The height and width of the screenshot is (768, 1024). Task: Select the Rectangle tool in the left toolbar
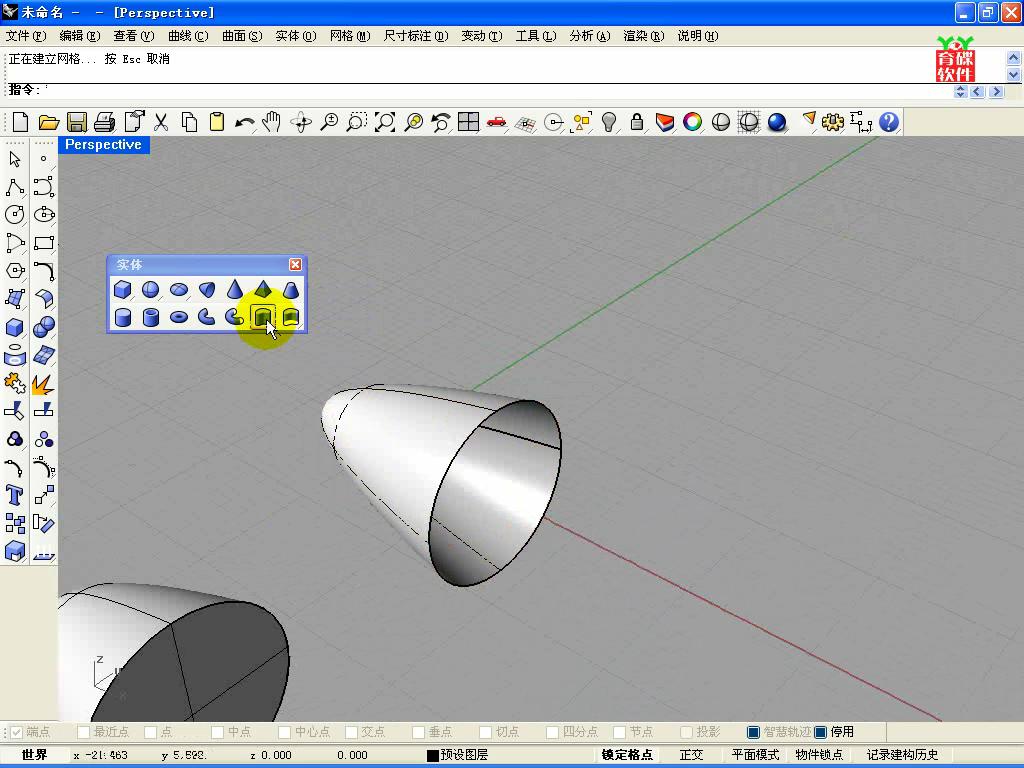[44, 243]
